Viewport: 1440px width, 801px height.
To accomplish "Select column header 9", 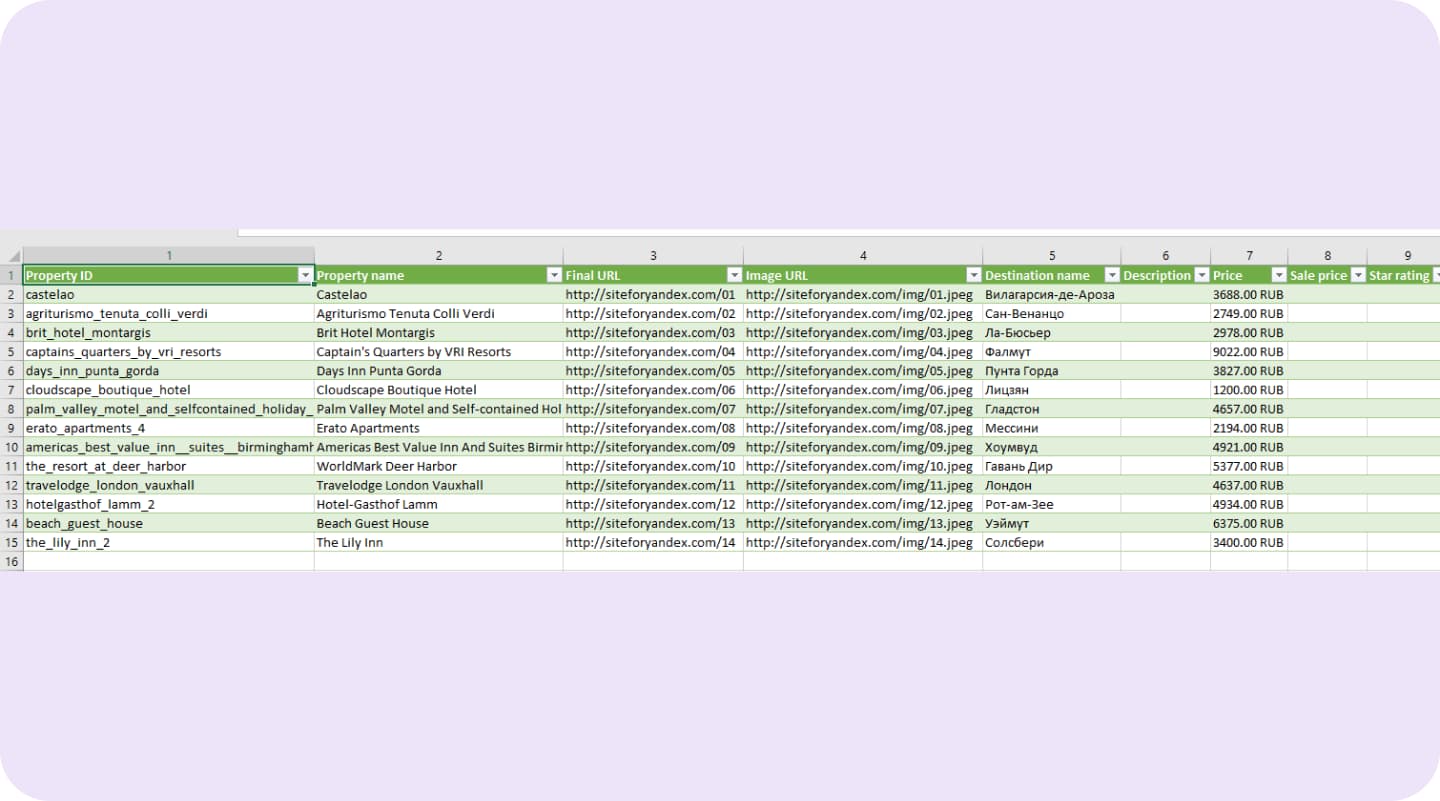I will click(x=1404, y=256).
